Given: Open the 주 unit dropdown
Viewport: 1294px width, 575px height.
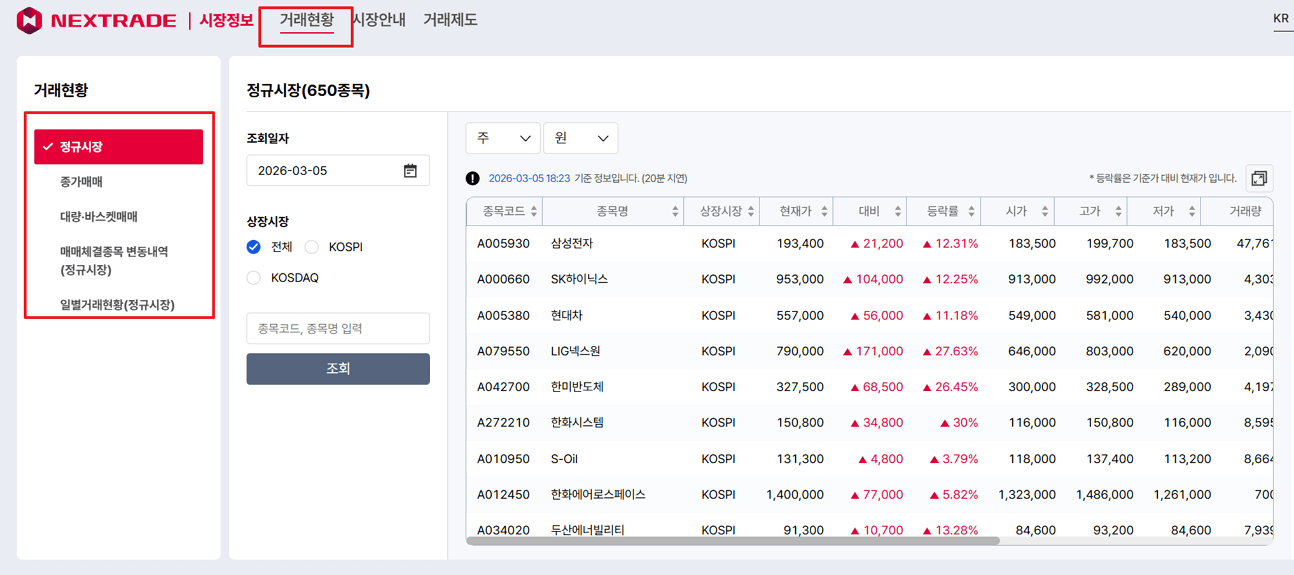Looking at the screenshot, I should coord(503,138).
